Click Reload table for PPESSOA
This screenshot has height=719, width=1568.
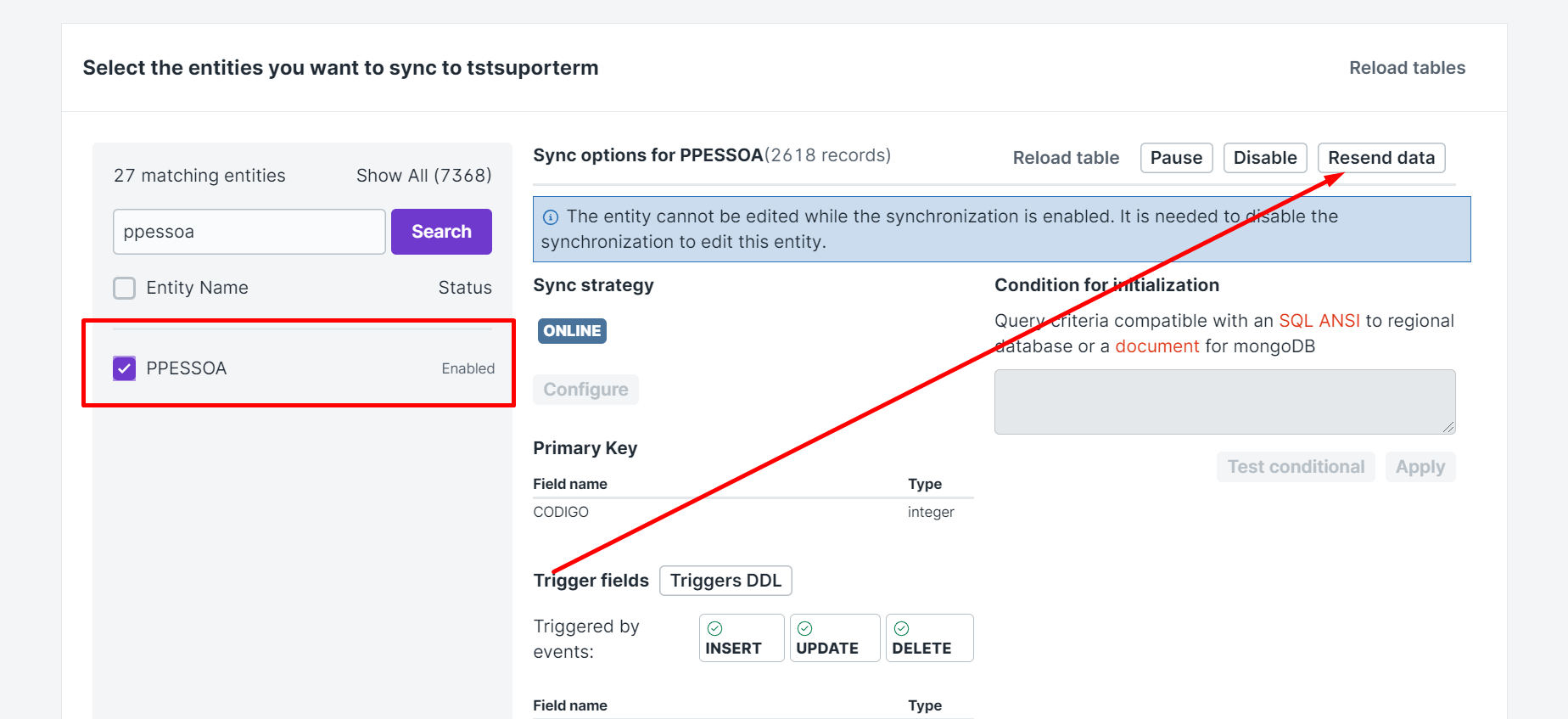pyautogui.click(x=1066, y=158)
